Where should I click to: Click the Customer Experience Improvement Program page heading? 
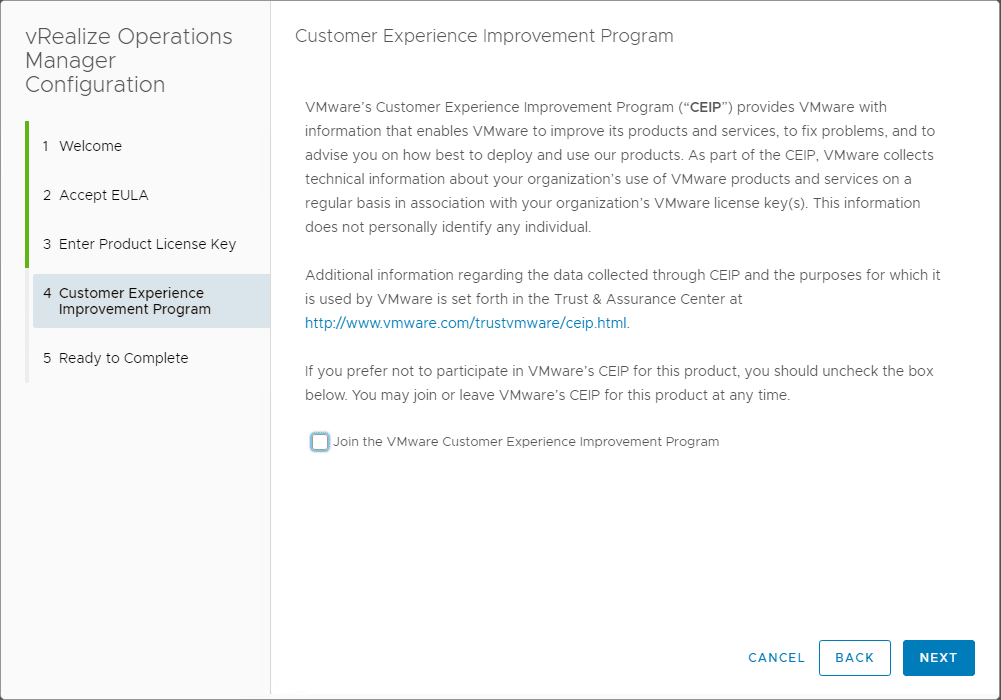(x=484, y=36)
